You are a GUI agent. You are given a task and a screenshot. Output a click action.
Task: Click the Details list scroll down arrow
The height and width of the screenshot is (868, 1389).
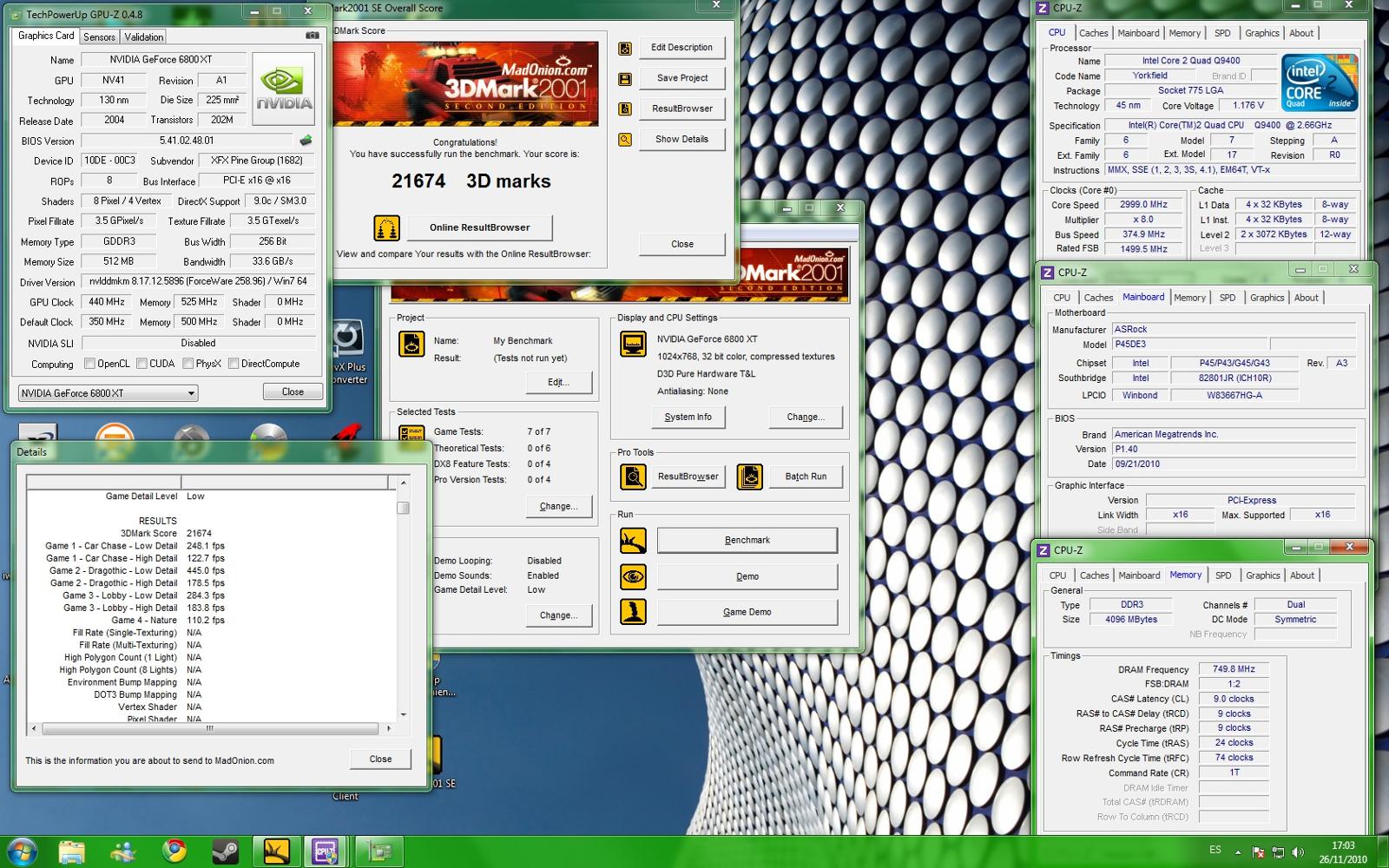[x=403, y=715]
